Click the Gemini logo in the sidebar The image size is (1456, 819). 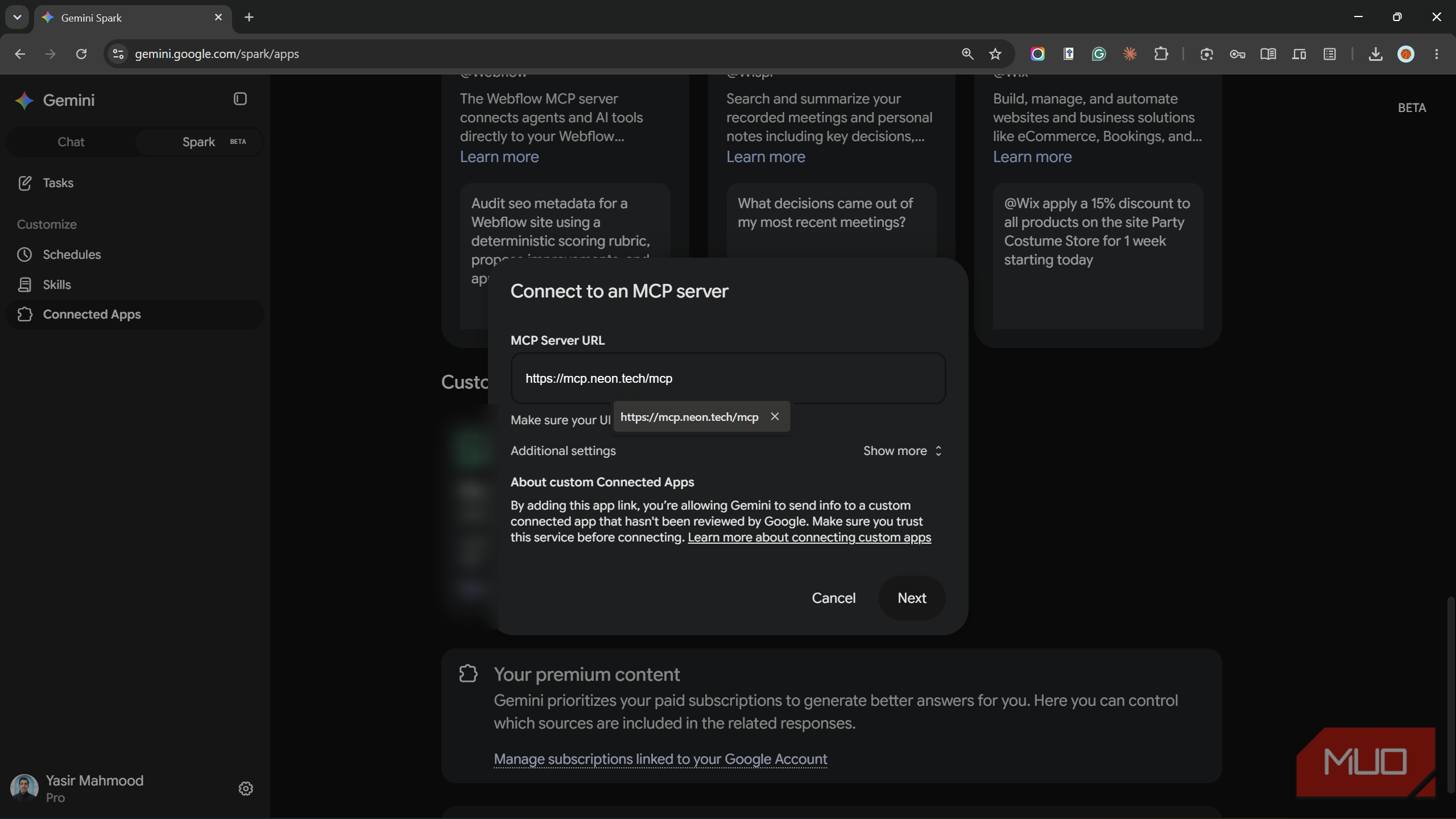24,101
